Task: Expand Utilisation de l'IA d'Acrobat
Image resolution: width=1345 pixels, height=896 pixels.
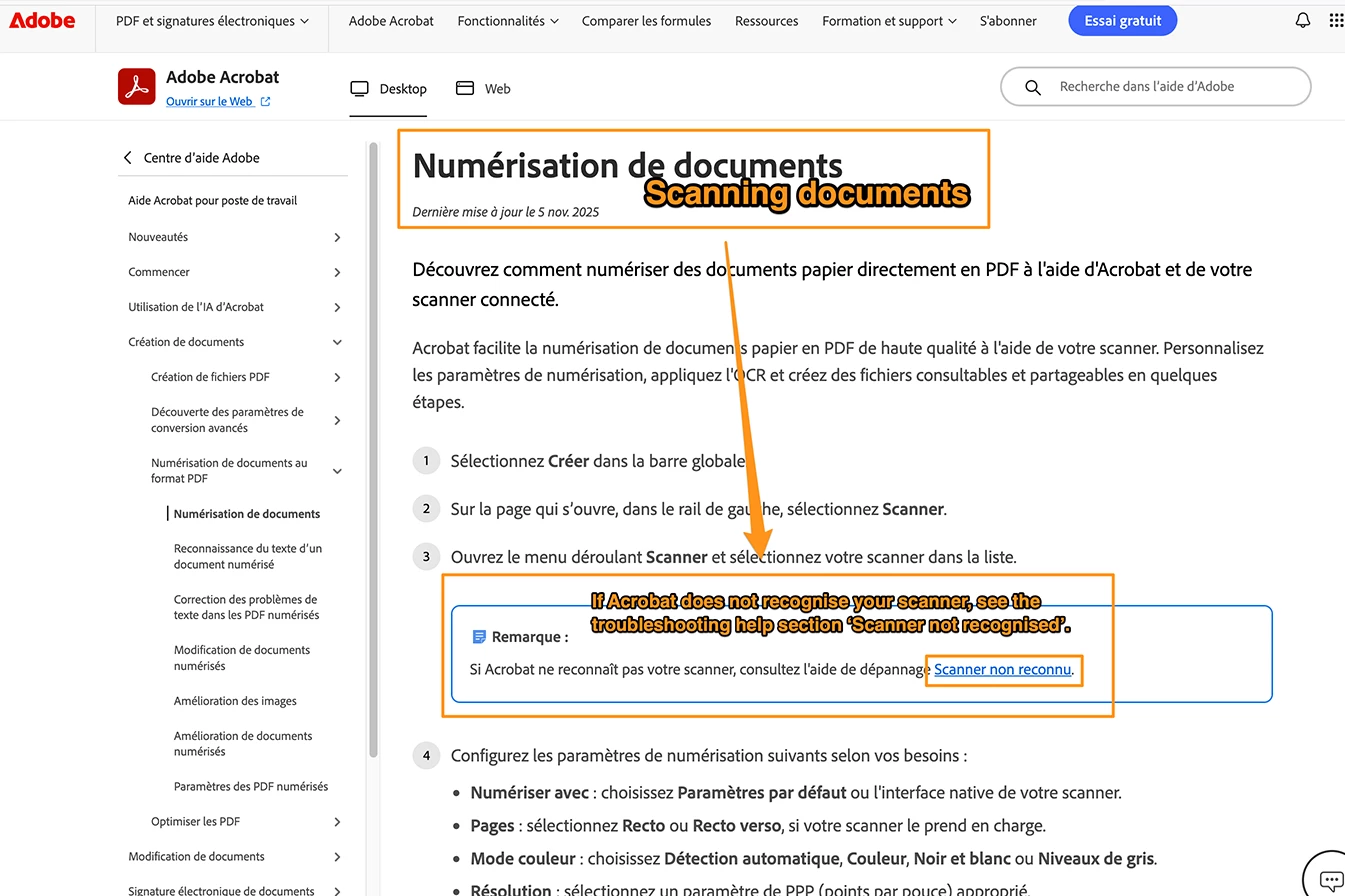Action: coord(235,307)
